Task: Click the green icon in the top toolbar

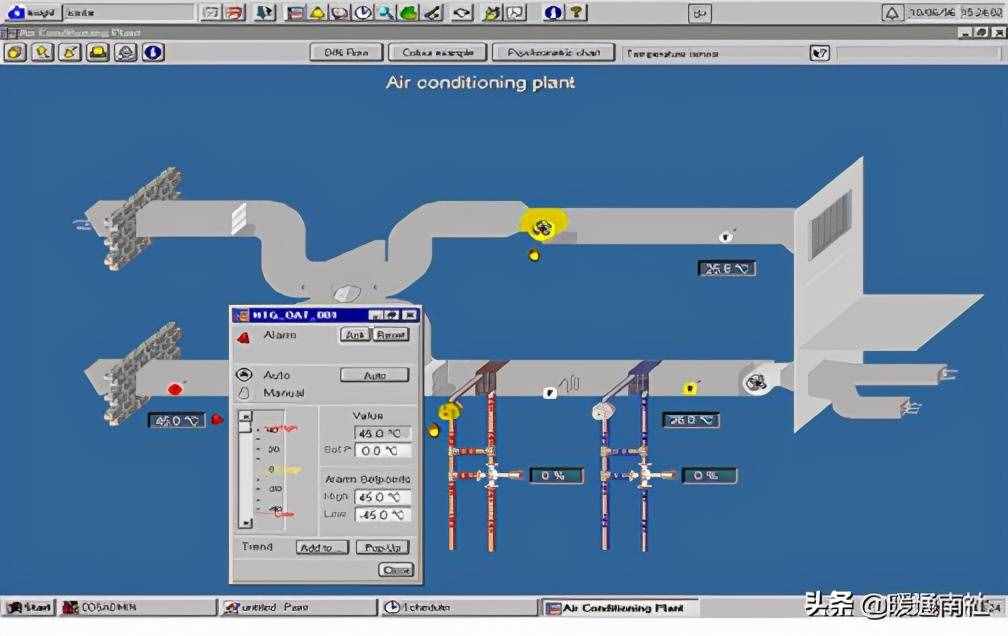Action: coord(409,12)
